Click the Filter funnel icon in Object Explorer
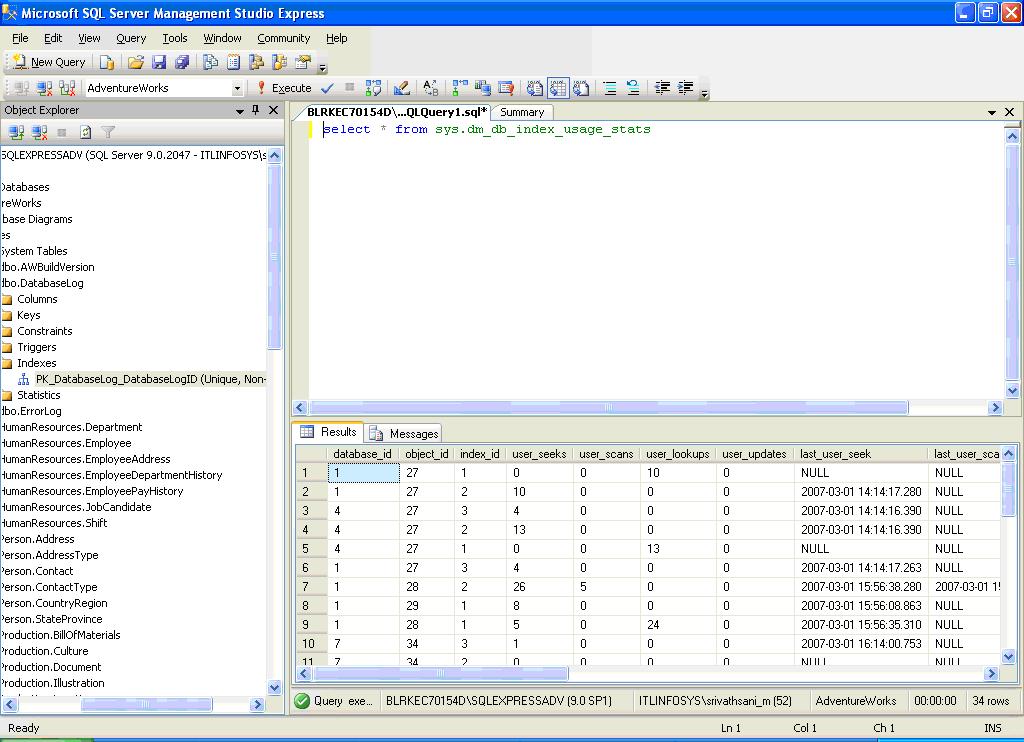1024x742 pixels. tap(108, 132)
